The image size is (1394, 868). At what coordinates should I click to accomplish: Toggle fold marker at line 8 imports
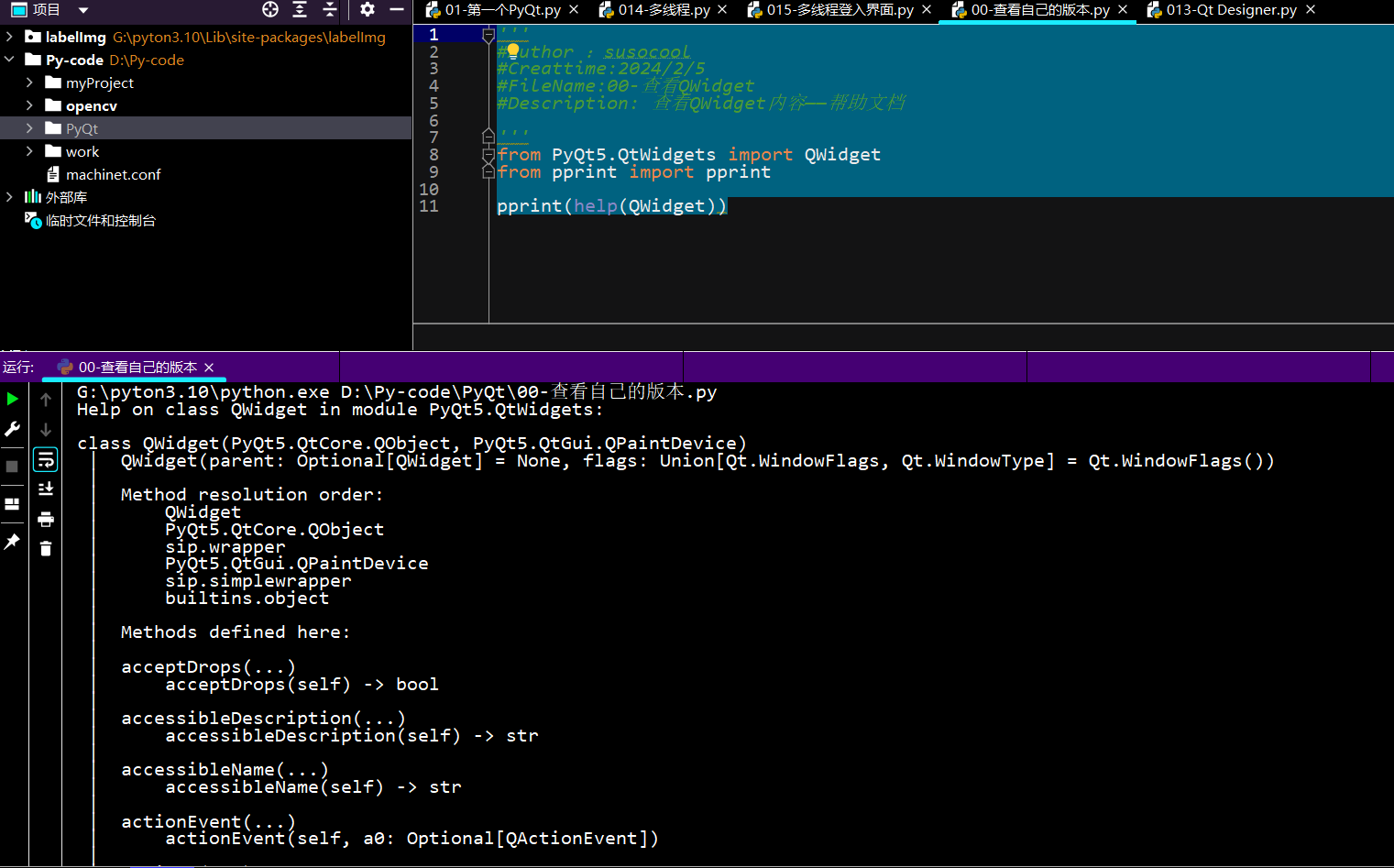point(488,155)
